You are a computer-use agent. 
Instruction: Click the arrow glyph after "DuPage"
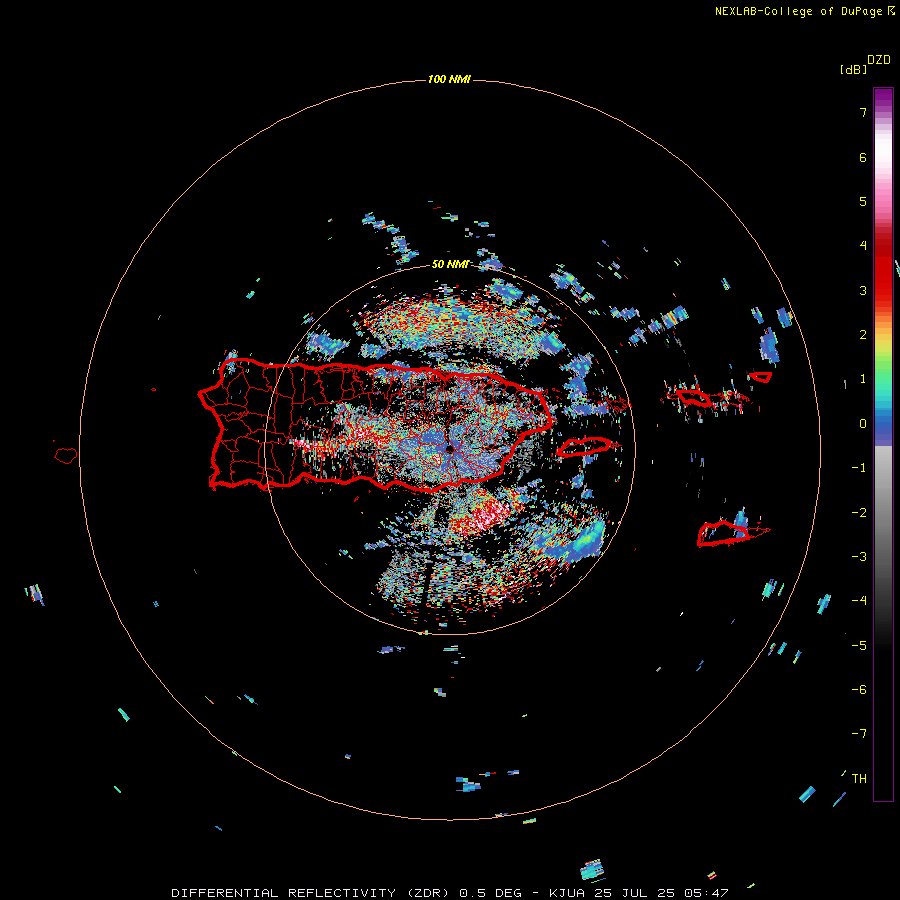coord(891,11)
